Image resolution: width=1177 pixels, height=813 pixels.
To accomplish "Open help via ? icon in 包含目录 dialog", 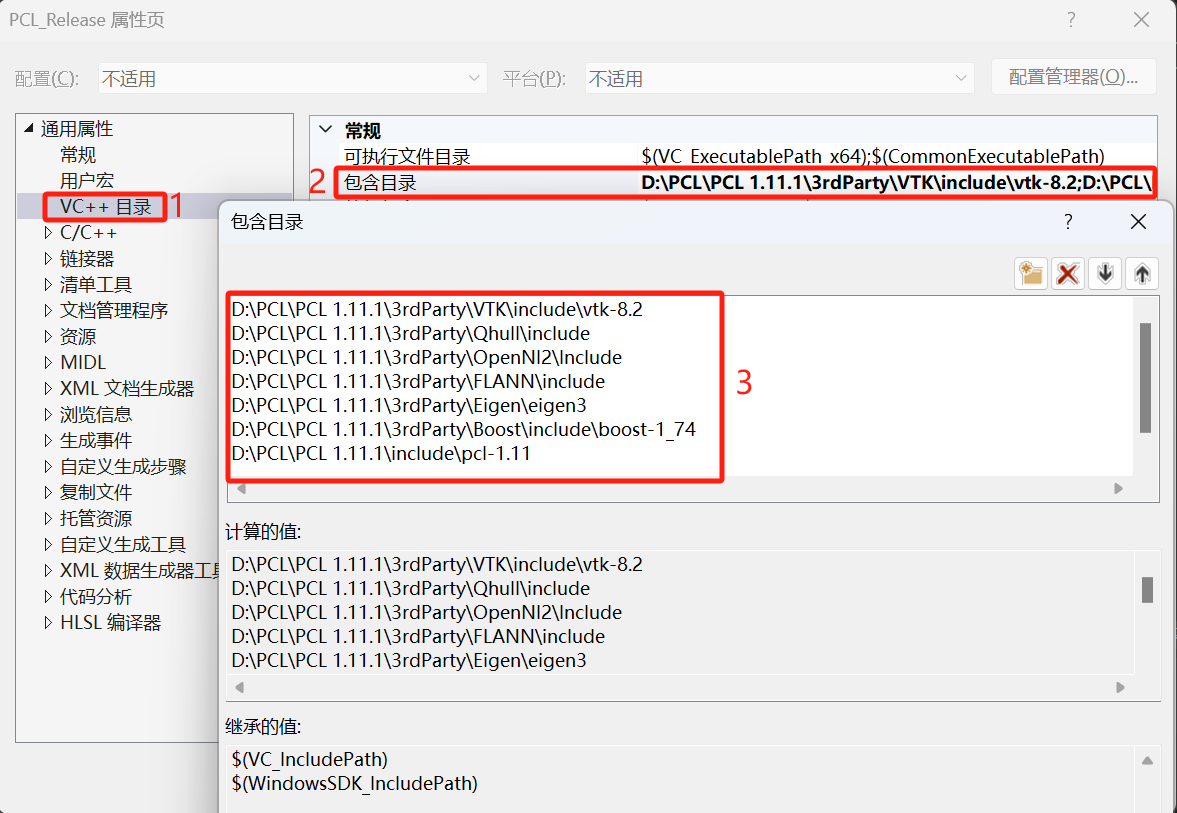I will 1068,222.
